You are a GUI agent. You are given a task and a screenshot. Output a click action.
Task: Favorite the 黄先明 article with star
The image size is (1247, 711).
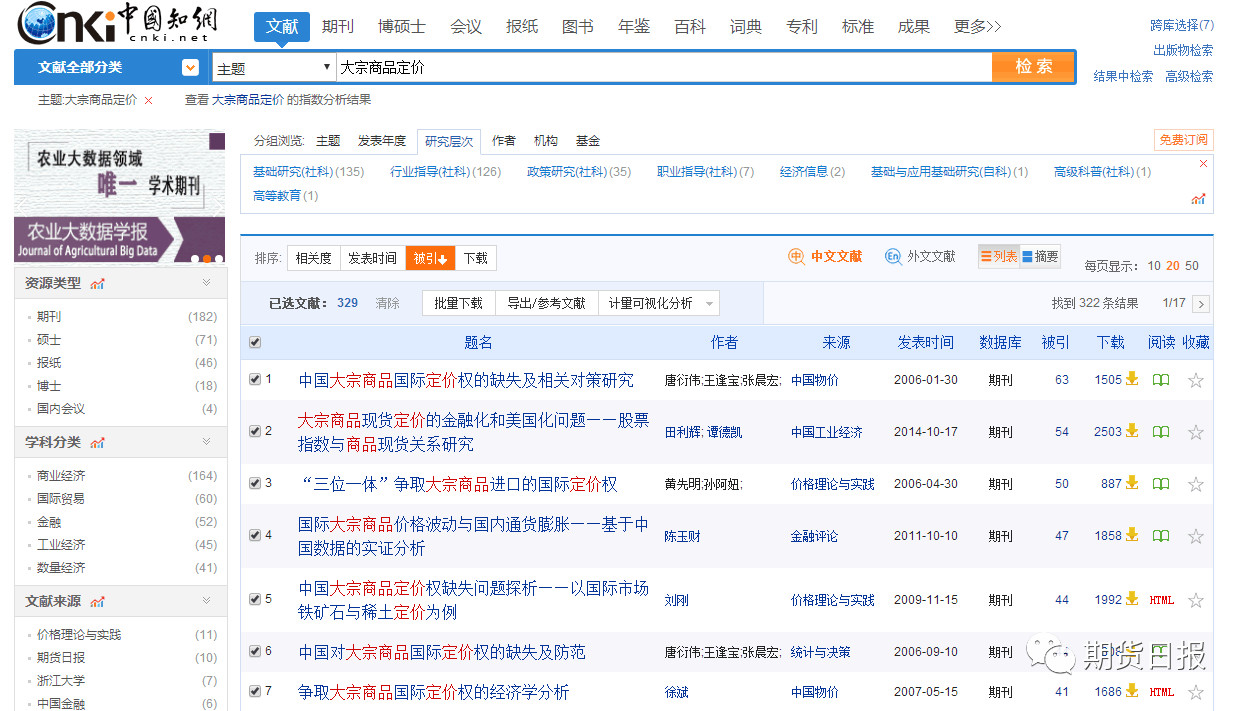coord(1195,484)
